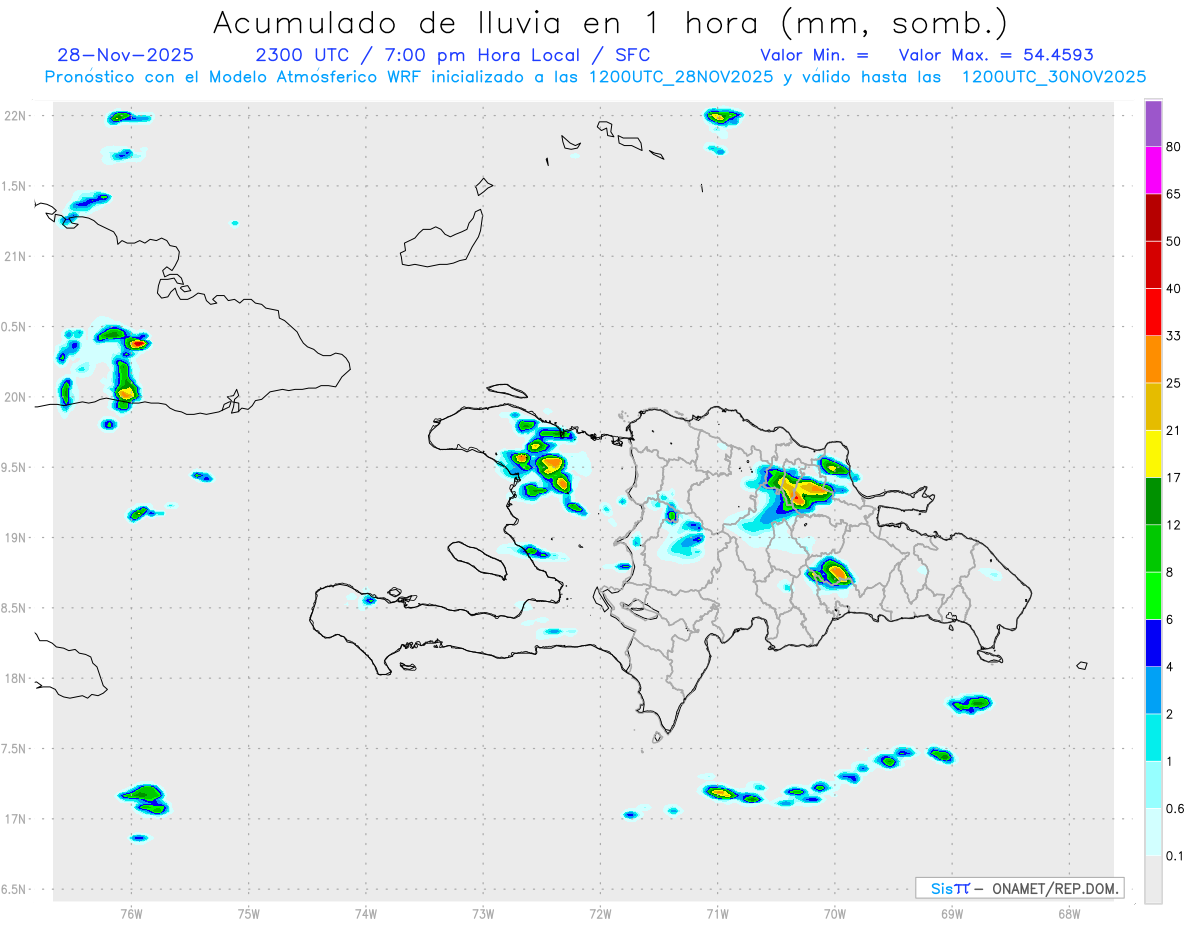Click the legend value '33'

pyautogui.click(x=1174, y=336)
